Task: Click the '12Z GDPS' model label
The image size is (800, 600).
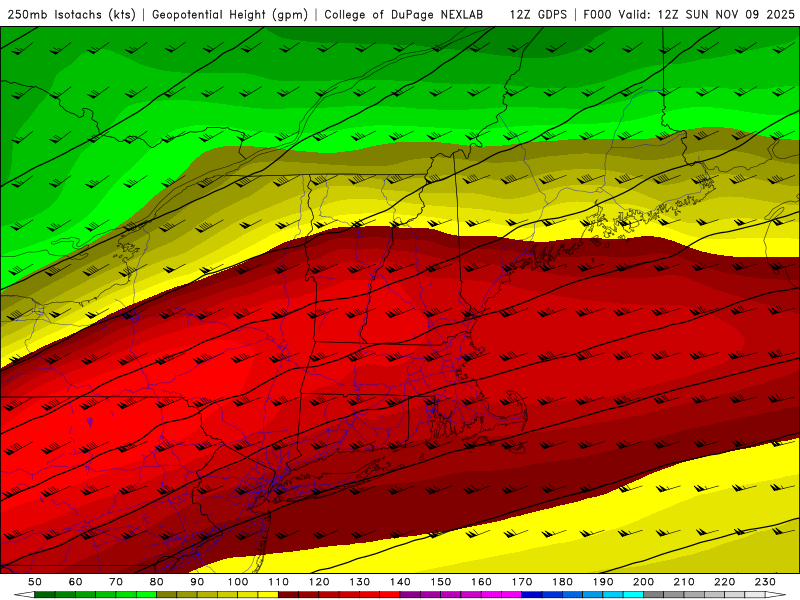Action: point(538,15)
